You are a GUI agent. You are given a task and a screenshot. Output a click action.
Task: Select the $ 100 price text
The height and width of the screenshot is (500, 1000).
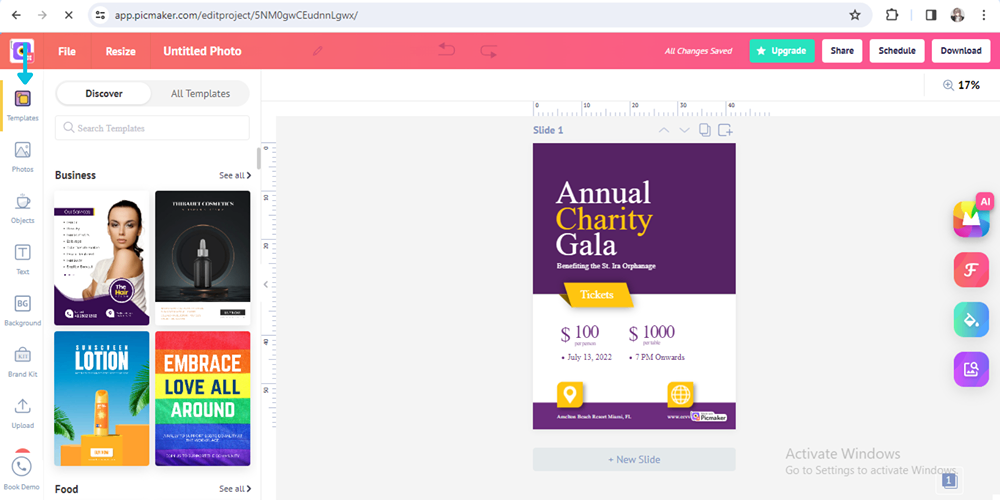click(x=580, y=332)
